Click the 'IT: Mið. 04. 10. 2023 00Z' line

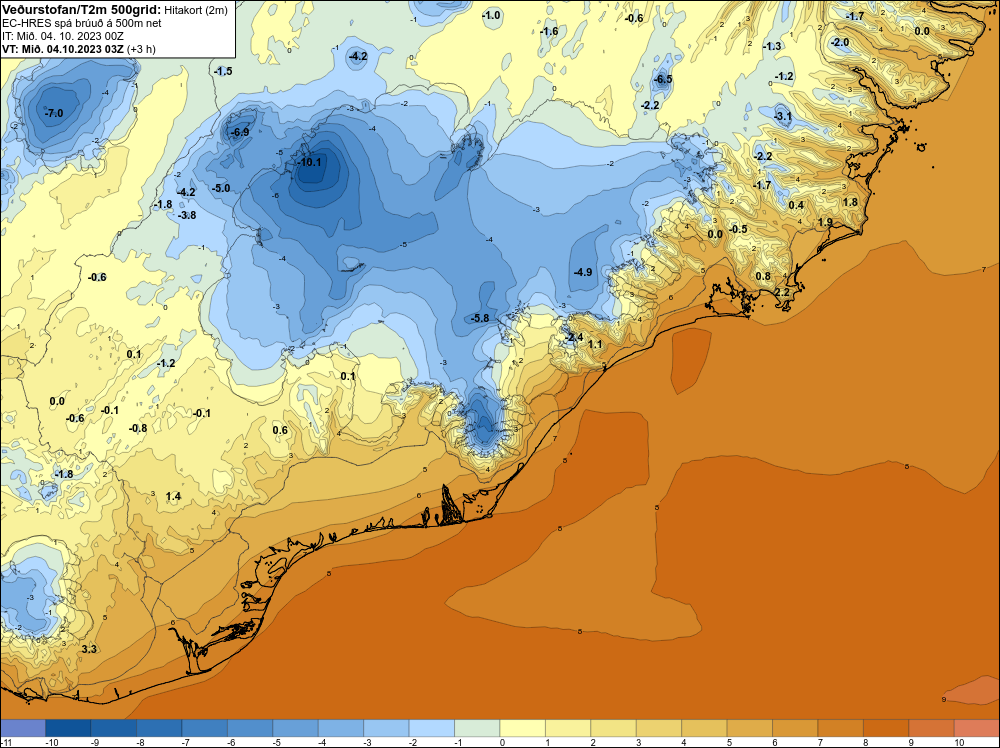click(x=63, y=36)
